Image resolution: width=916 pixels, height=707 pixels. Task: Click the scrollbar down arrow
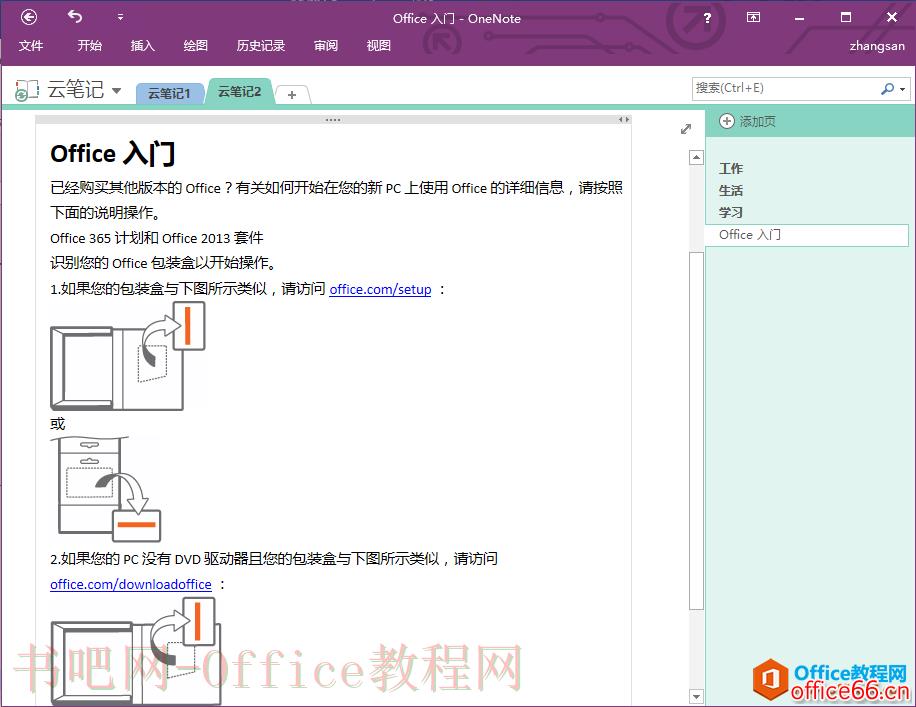tap(696, 696)
